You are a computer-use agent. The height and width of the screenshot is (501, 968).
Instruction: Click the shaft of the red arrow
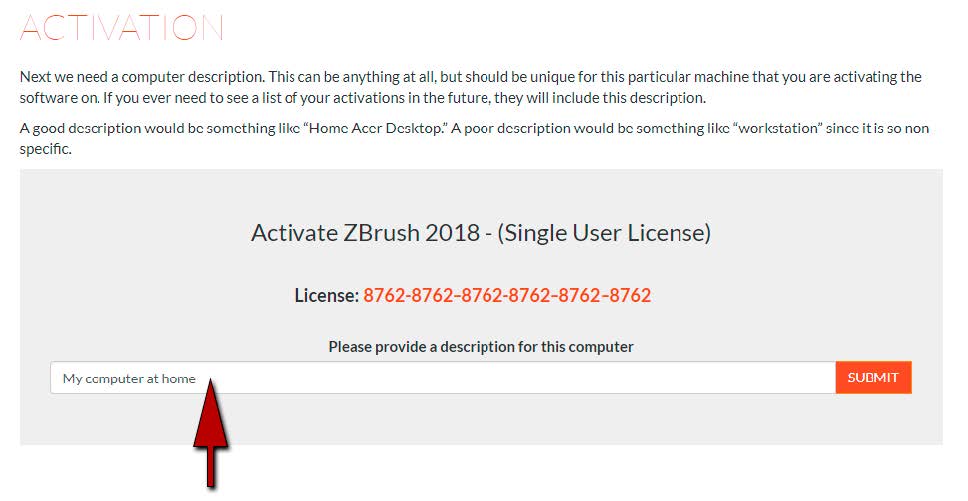click(211, 466)
